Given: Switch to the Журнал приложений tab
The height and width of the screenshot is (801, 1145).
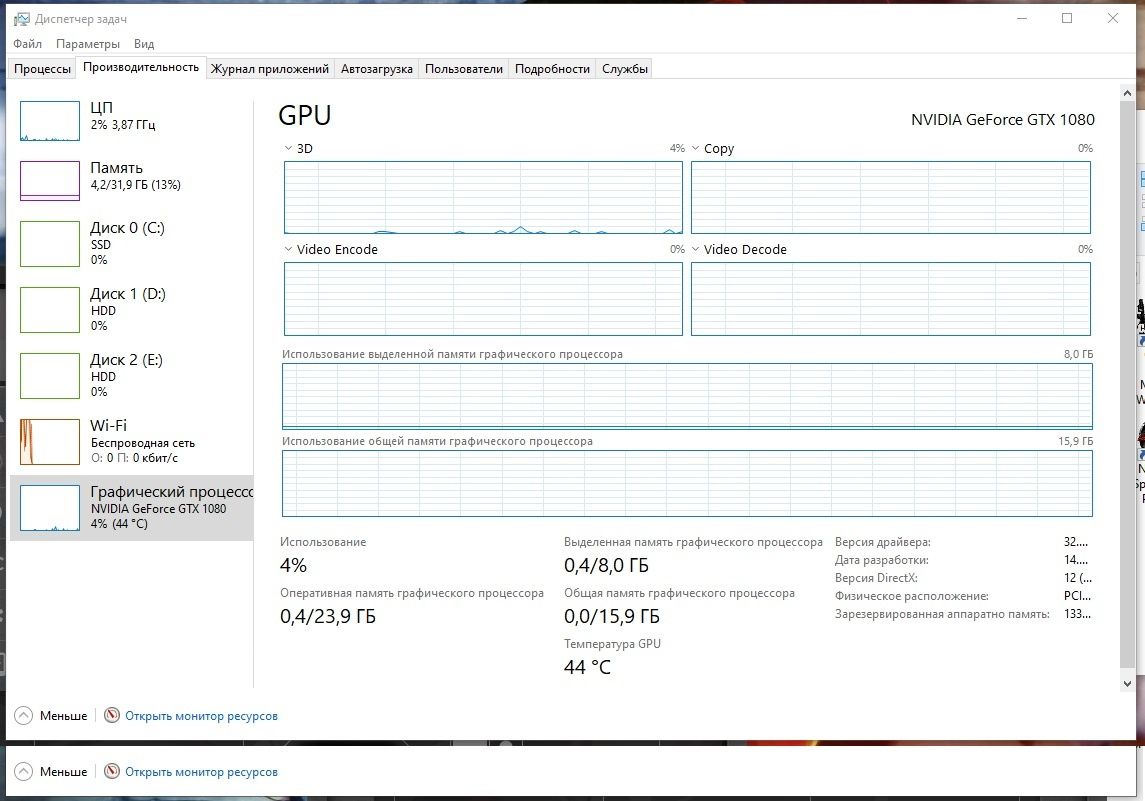Looking at the screenshot, I should [269, 69].
